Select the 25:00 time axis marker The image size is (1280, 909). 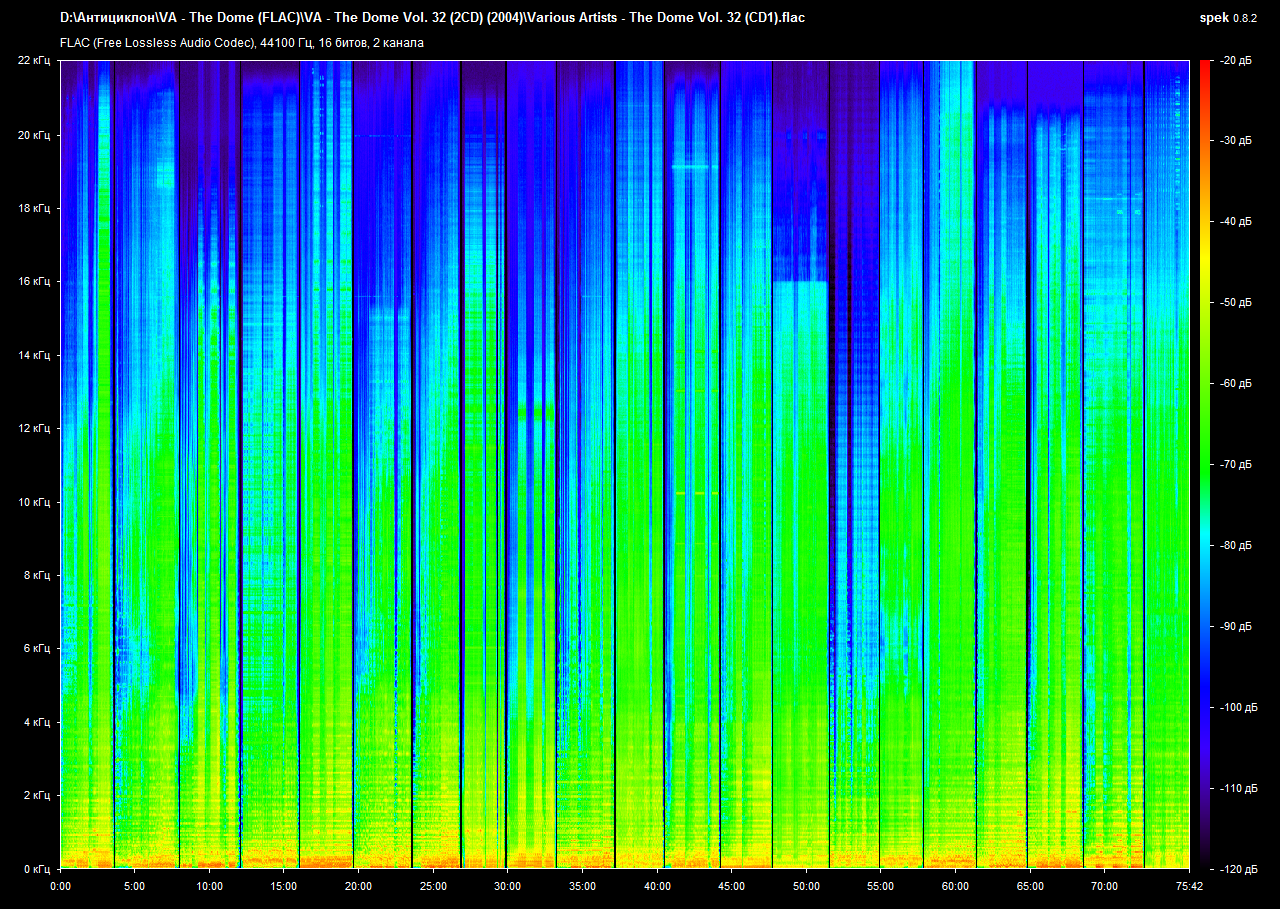433,886
